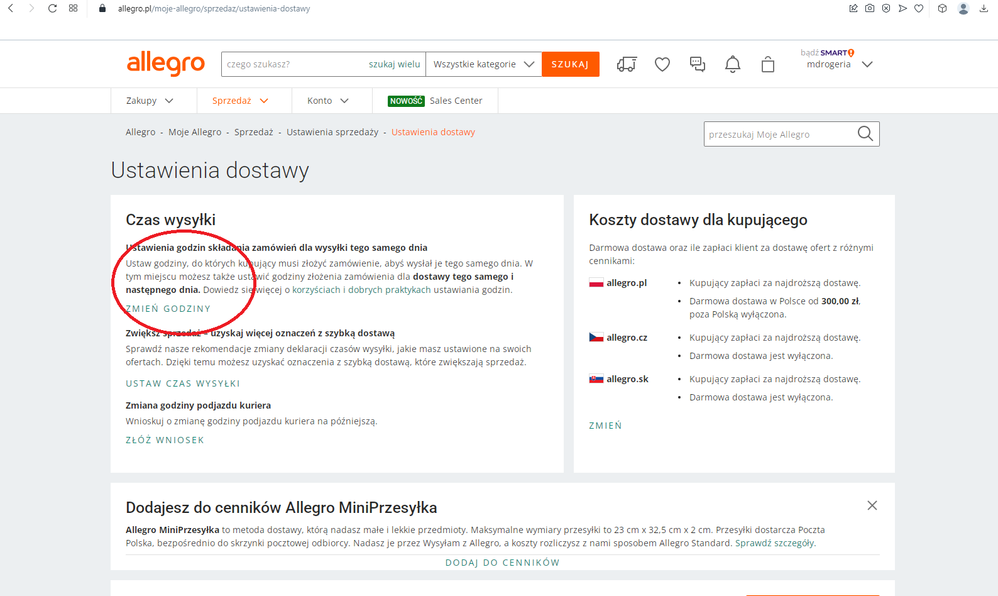
Task: Bookmark the page with the browser heart icon
Action: [x=918, y=8]
